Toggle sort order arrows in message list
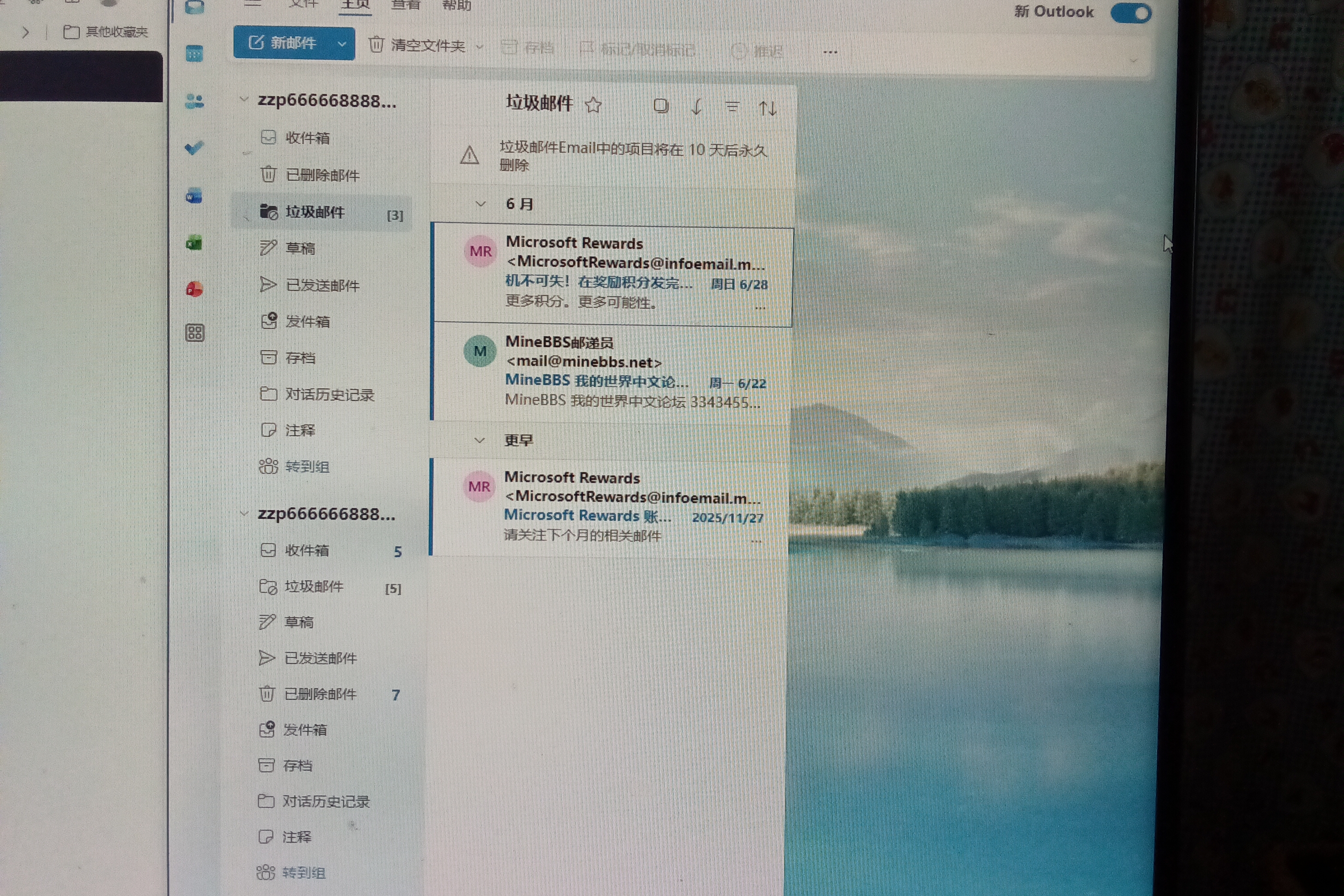The image size is (1344, 896). [x=767, y=108]
